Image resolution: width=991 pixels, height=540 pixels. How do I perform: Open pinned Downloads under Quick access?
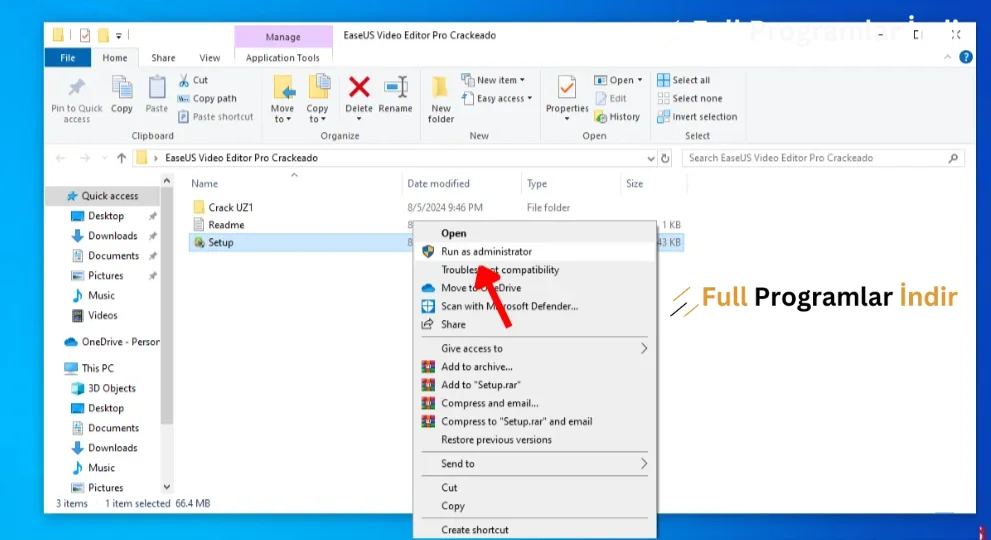pos(112,236)
